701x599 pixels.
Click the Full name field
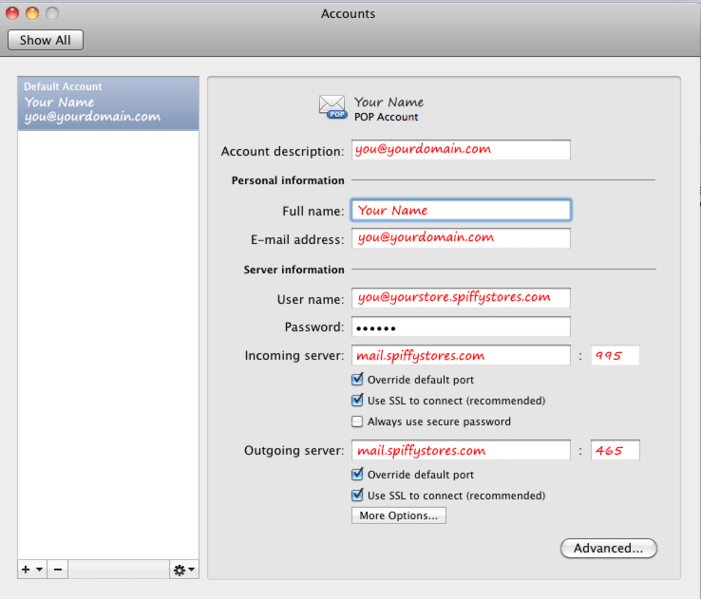[460, 210]
